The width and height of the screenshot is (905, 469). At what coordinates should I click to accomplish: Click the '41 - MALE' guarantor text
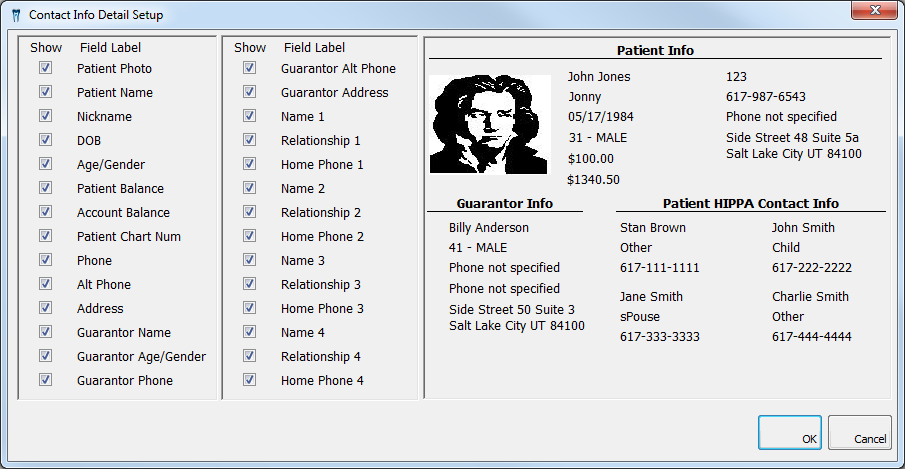[x=477, y=248]
